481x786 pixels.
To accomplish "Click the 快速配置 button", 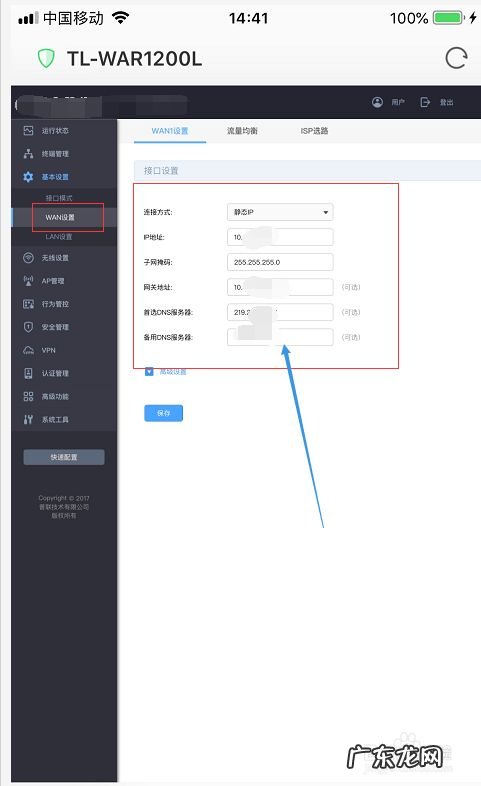I will (x=64, y=457).
